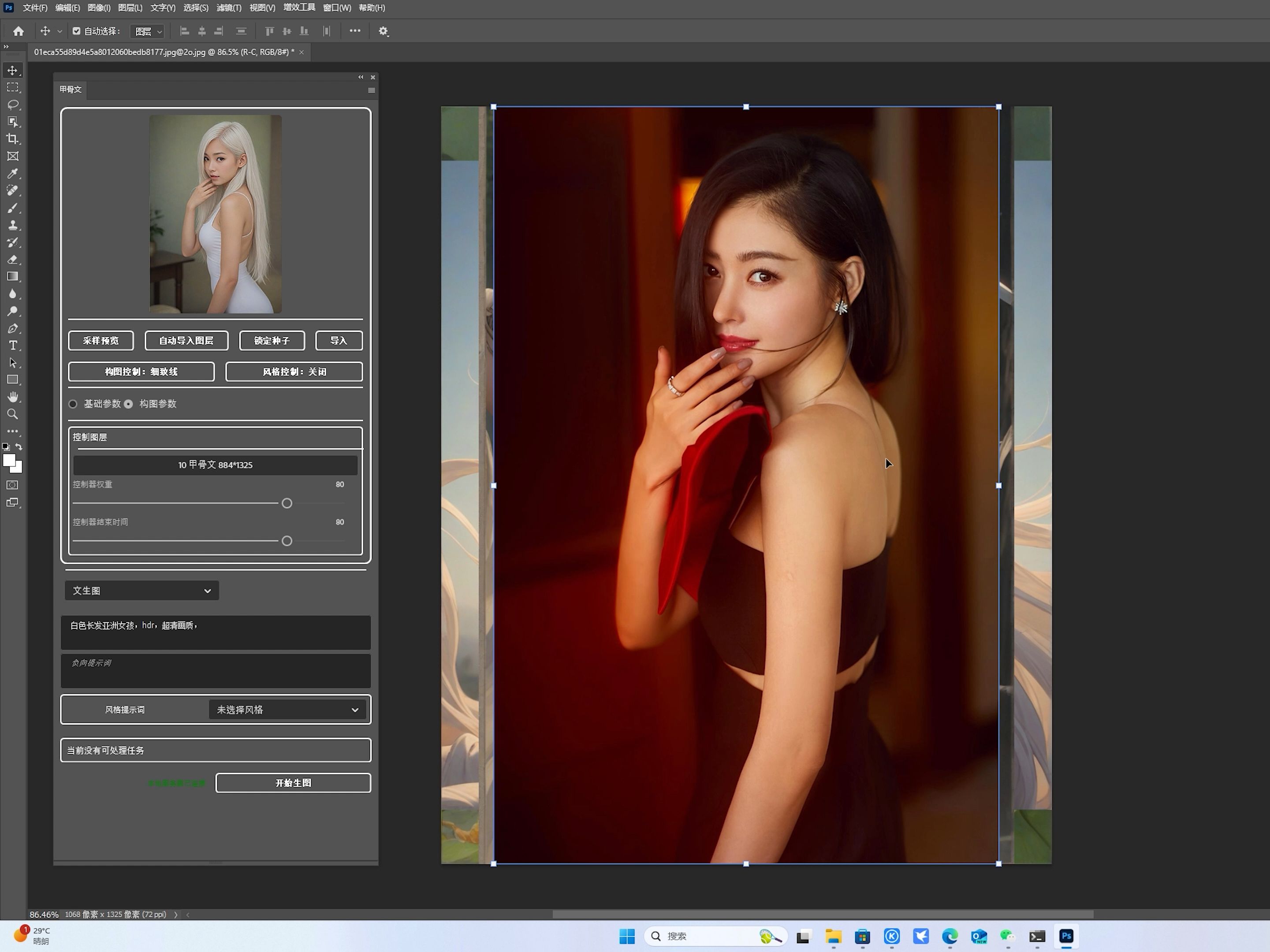
Task: Toggle 风格控制: 关闭 button
Action: pyautogui.click(x=294, y=372)
